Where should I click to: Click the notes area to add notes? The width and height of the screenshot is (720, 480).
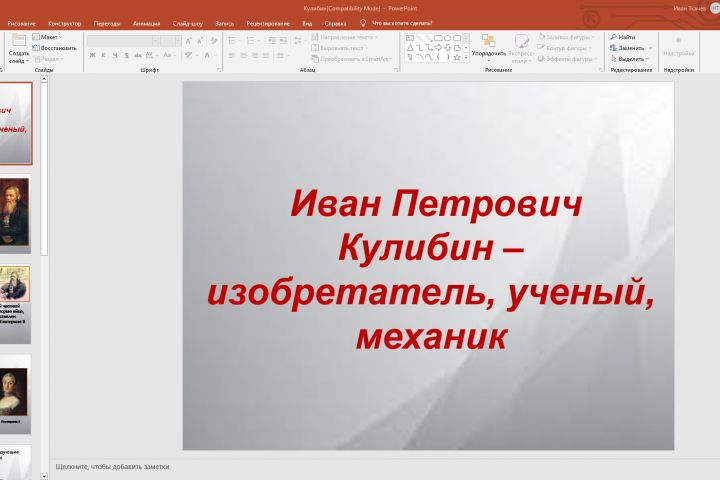click(112, 467)
